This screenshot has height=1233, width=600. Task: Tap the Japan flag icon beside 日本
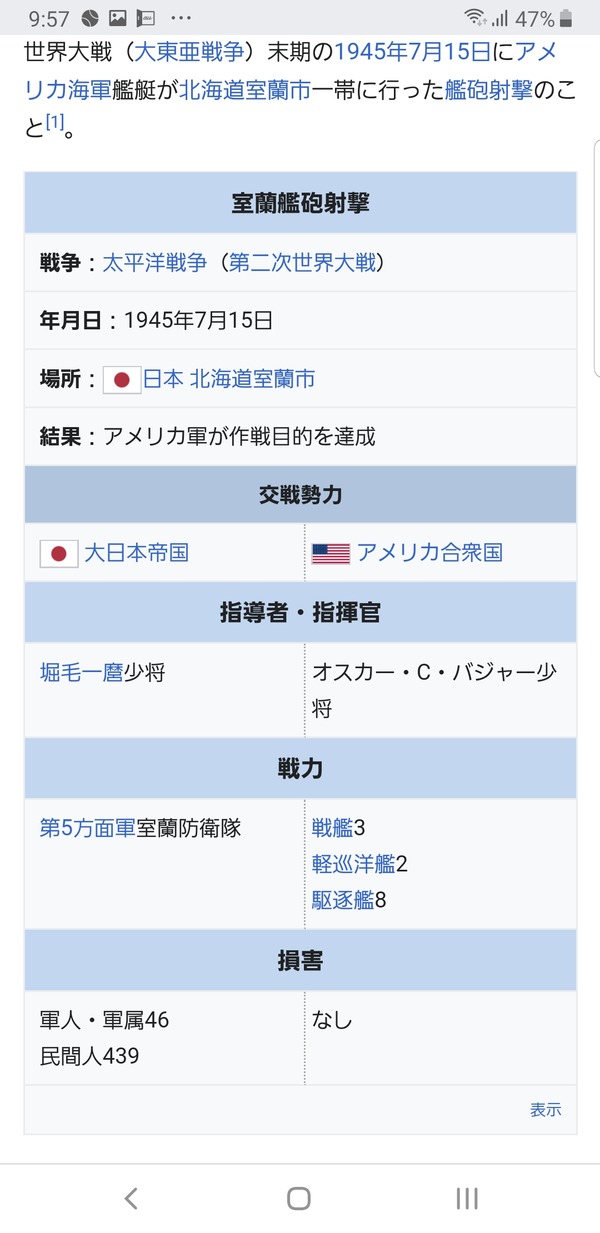(122, 380)
